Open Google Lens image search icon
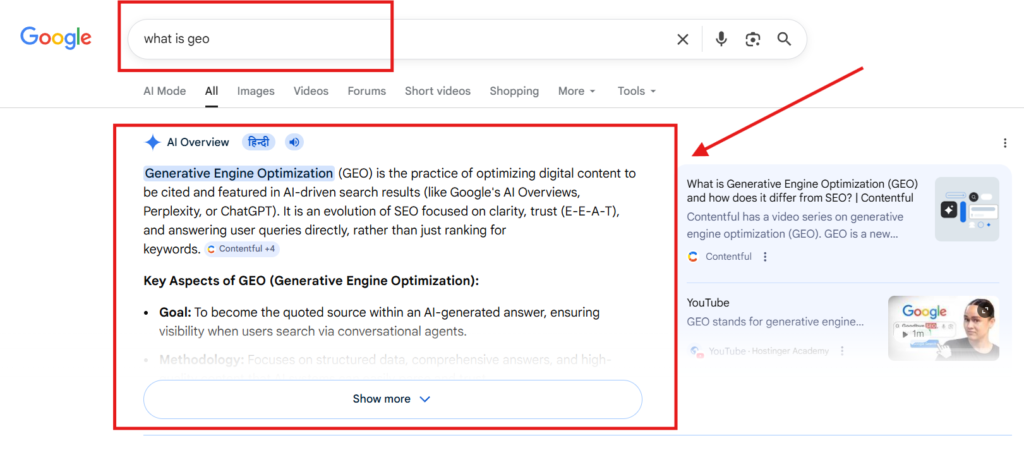Viewport: 1024px width, 462px height. click(x=752, y=39)
